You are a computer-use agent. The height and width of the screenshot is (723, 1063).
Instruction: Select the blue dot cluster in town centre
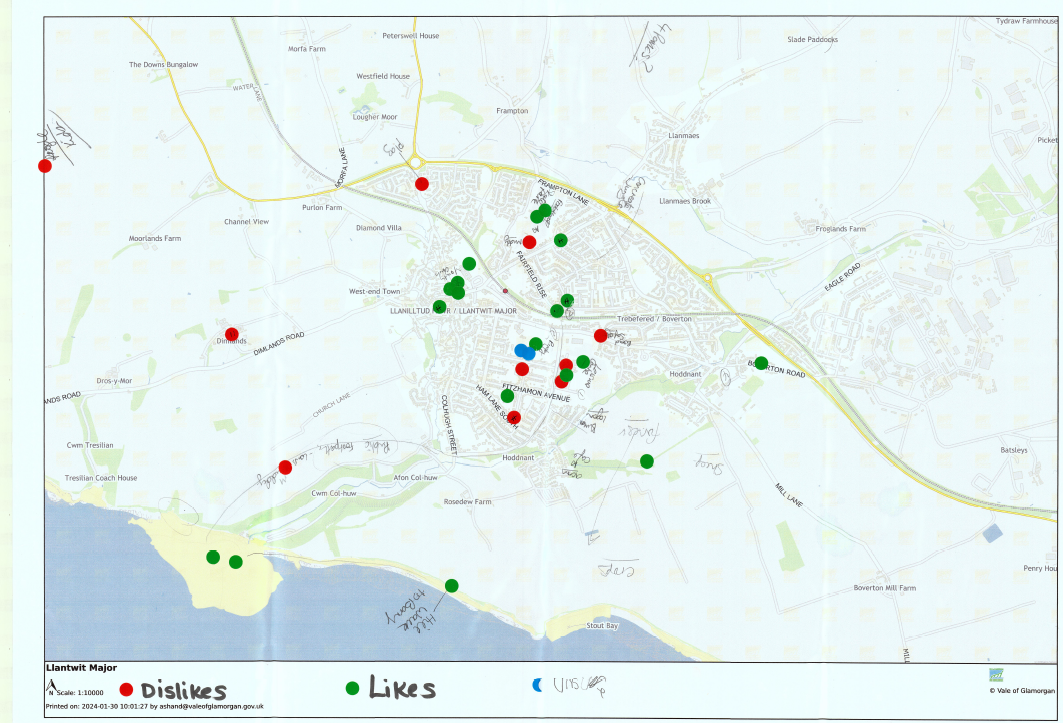525,352
